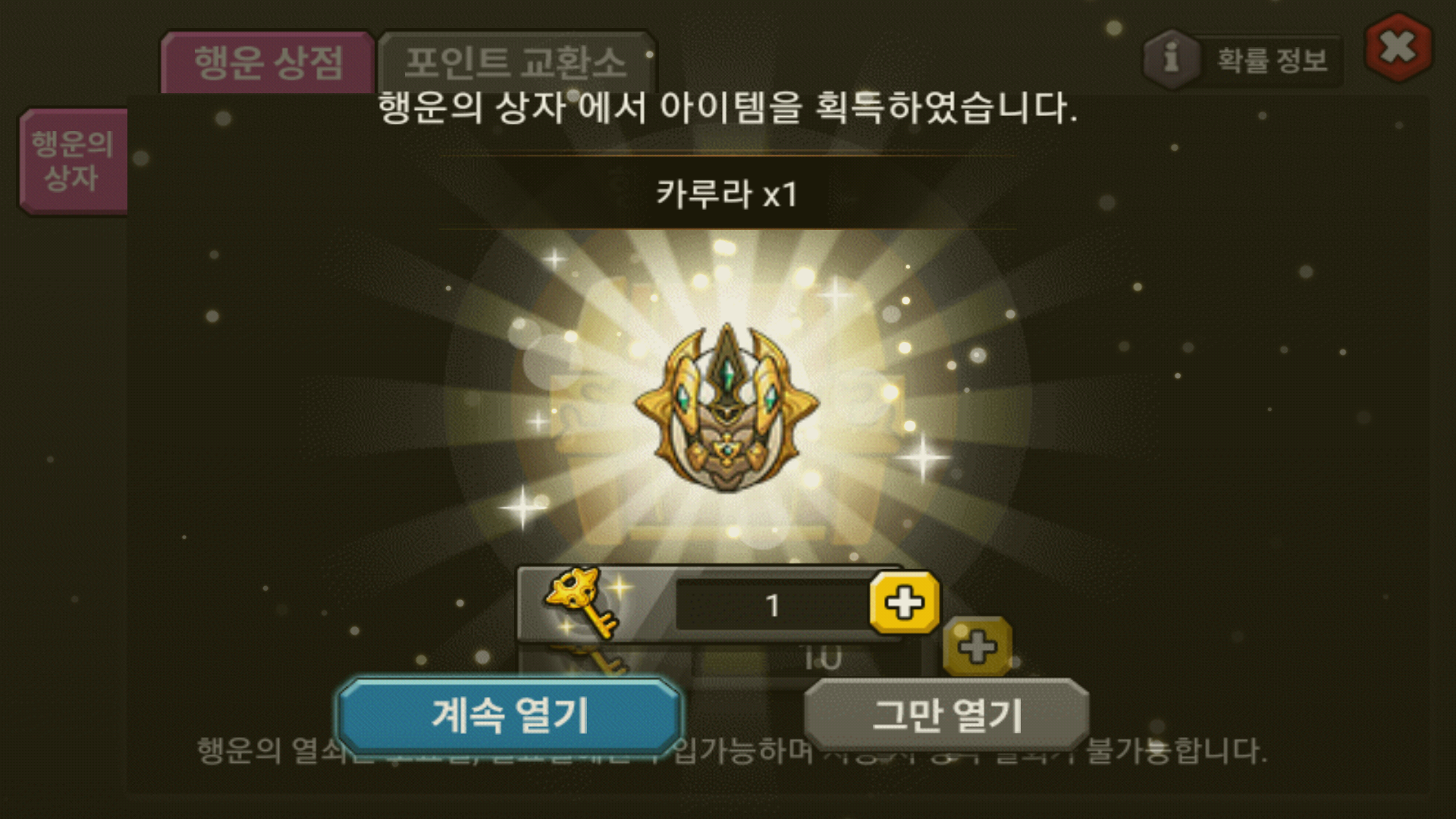The image size is (1456, 819).
Task: Click the large sparkle beside the helmet
Action: point(923,457)
